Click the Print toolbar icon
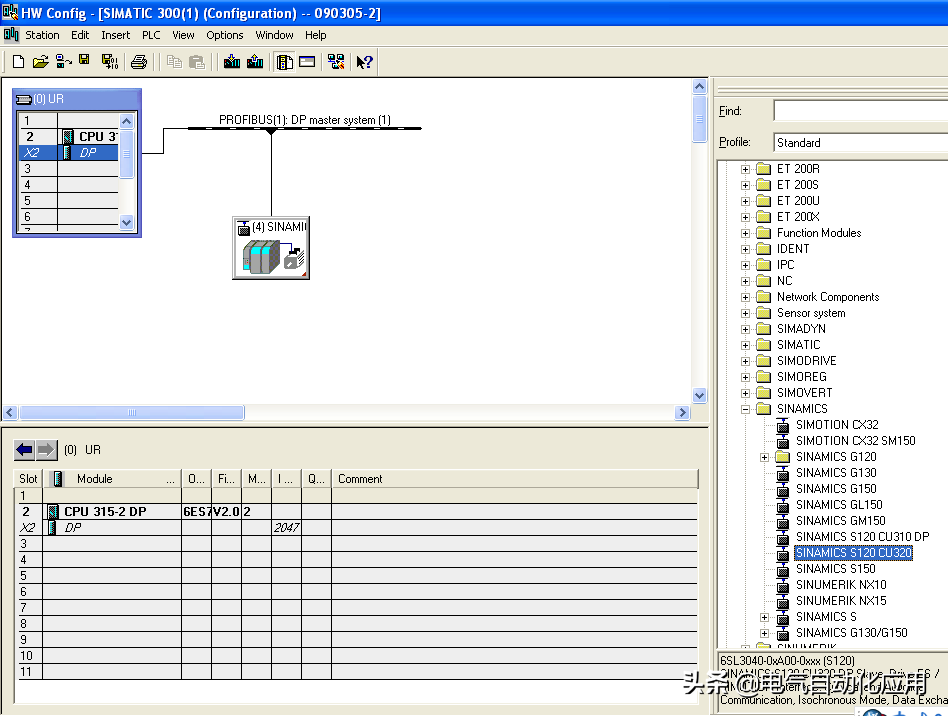948x716 pixels. point(139,62)
